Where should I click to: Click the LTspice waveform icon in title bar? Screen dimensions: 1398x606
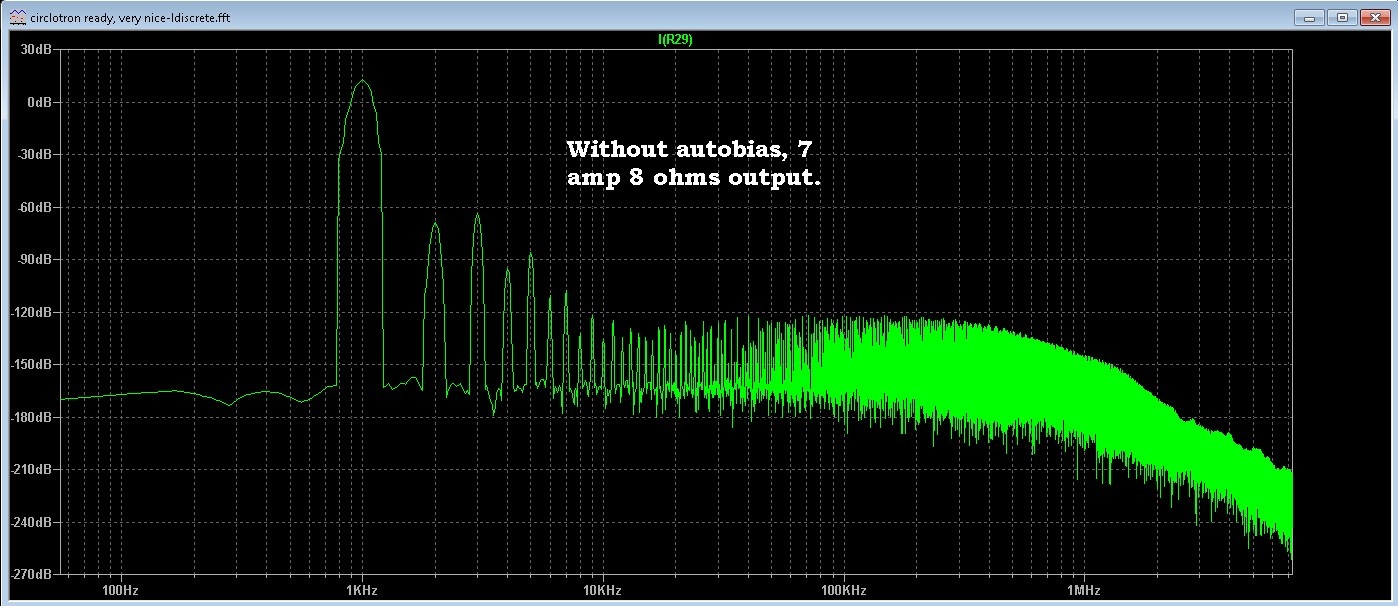[17, 17]
